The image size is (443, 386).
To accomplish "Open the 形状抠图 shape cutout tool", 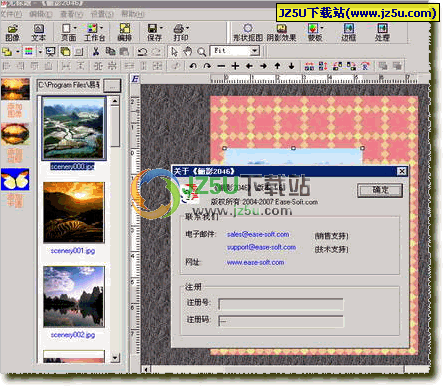I will pos(248,33).
